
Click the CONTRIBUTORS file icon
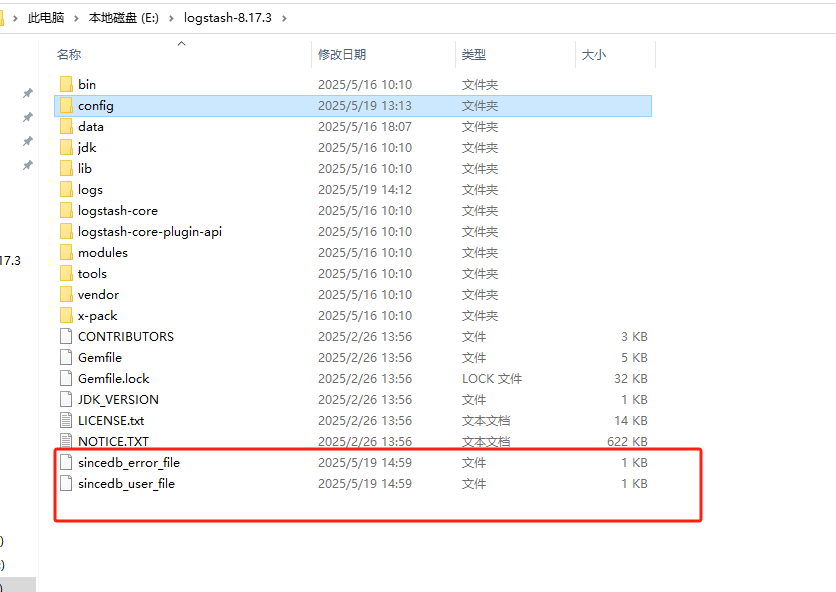(x=66, y=337)
